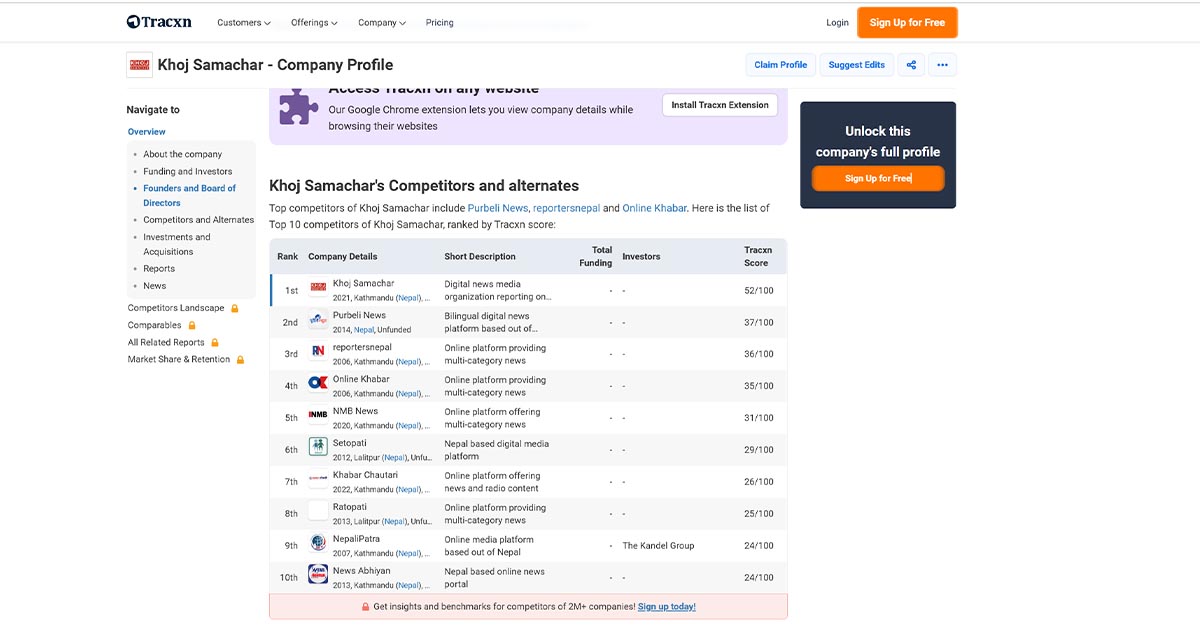The width and height of the screenshot is (1200, 630).
Task: Click the Sign up today link
Action: tap(666, 607)
